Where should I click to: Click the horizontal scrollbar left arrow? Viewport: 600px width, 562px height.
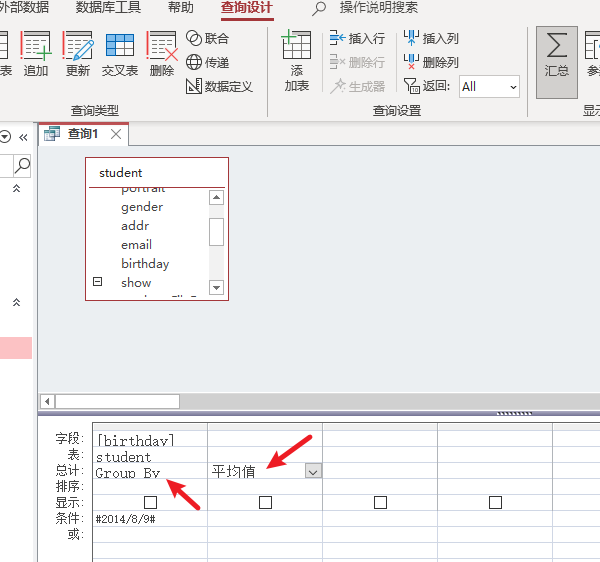[47, 401]
